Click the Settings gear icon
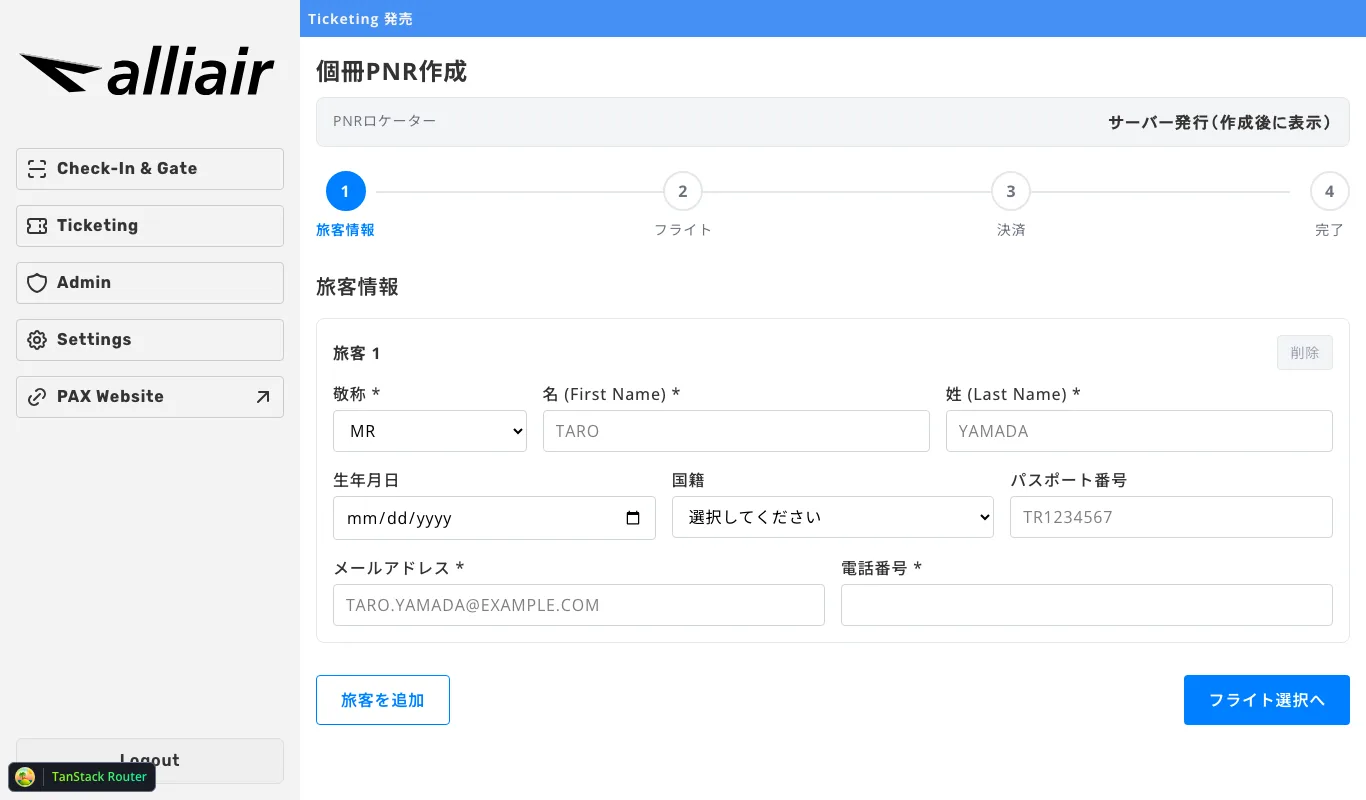Viewport: 1366px width, 800px height. (x=37, y=340)
